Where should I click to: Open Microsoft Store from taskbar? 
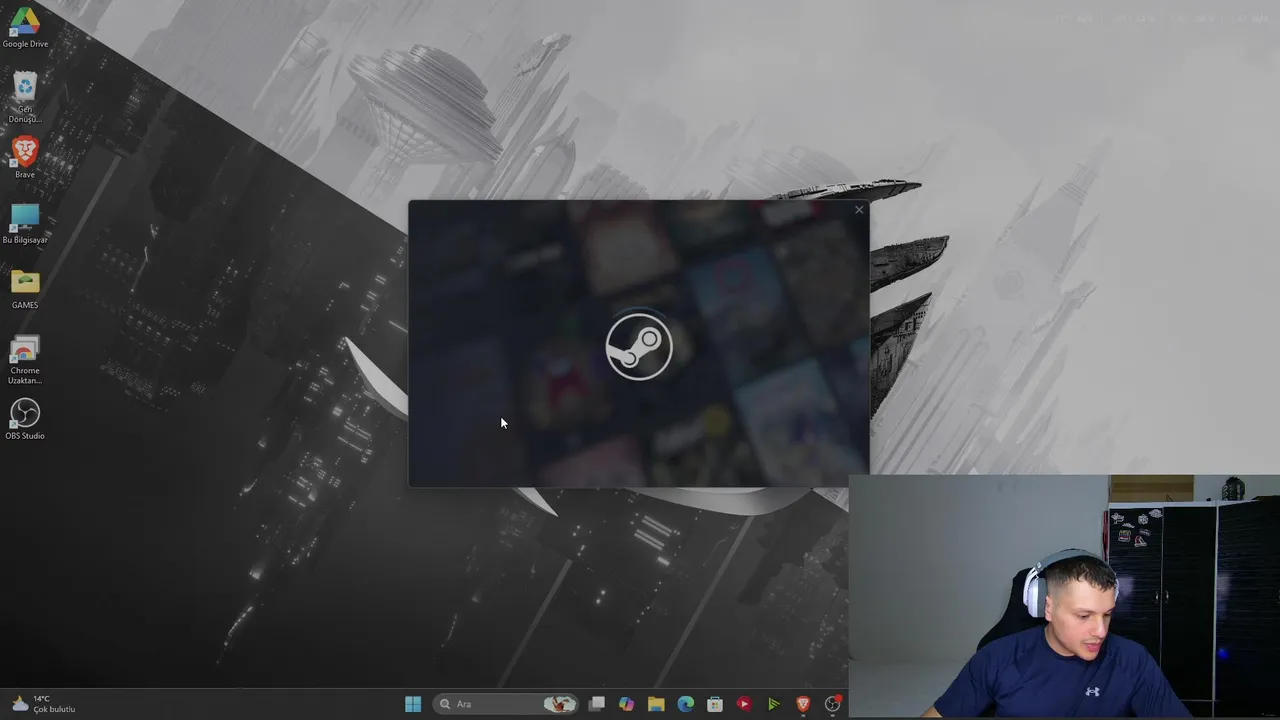715,704
